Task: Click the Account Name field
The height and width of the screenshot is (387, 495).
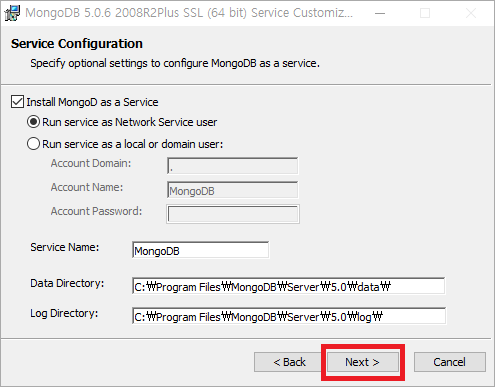Action: click(x=232, y=190)
